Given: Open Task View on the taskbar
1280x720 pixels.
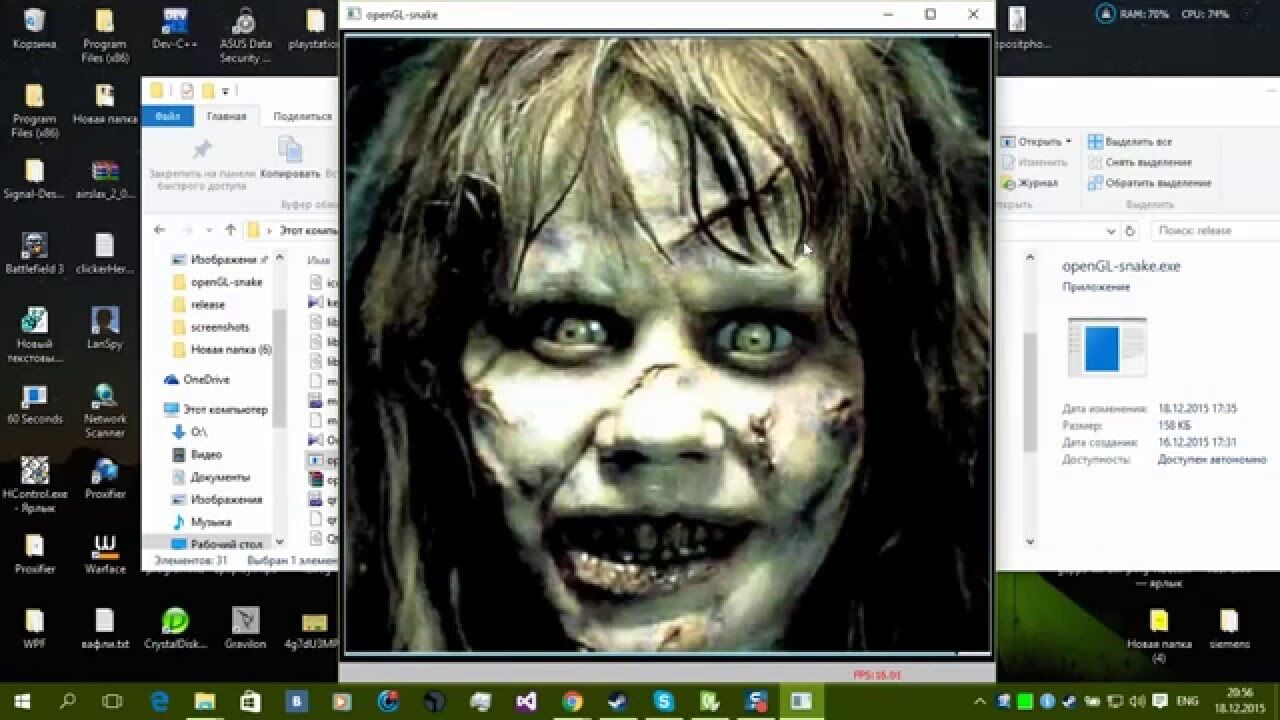Looking at the screenshot, I should (113, 701).
